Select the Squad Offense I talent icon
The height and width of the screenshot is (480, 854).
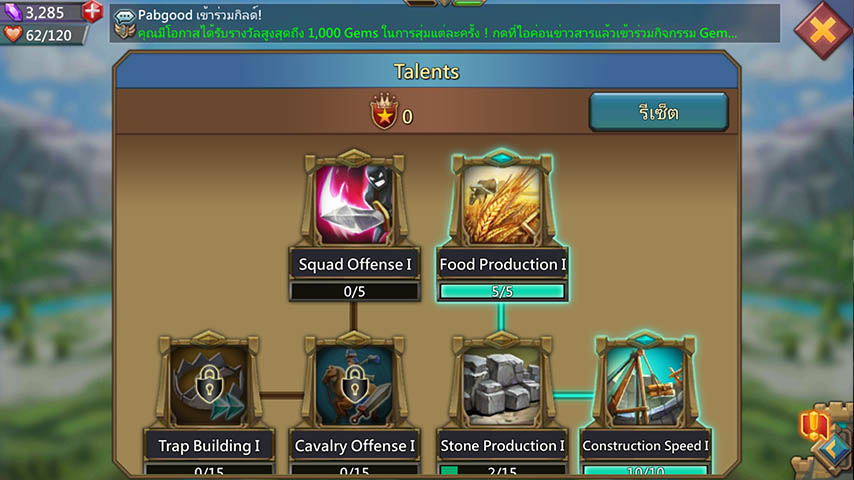(x=354, y=203)
